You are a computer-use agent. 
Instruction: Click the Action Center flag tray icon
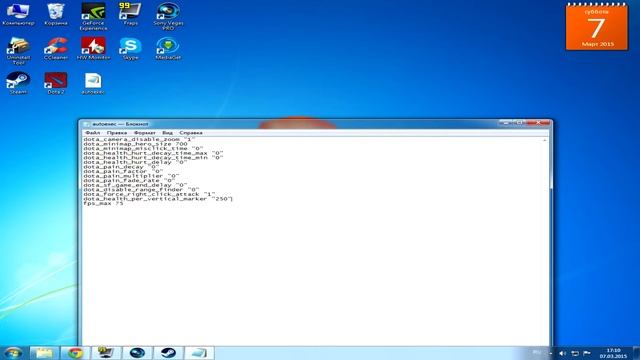point(587,353)
